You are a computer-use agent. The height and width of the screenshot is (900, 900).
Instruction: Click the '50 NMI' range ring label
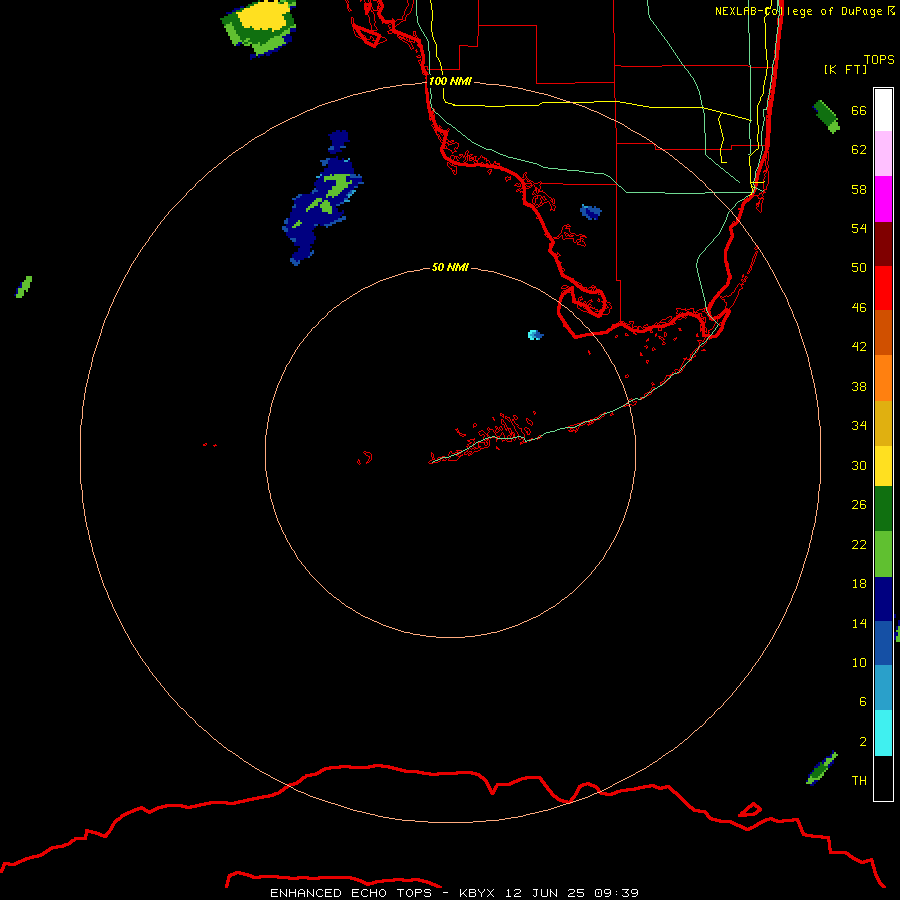[450, 267]
